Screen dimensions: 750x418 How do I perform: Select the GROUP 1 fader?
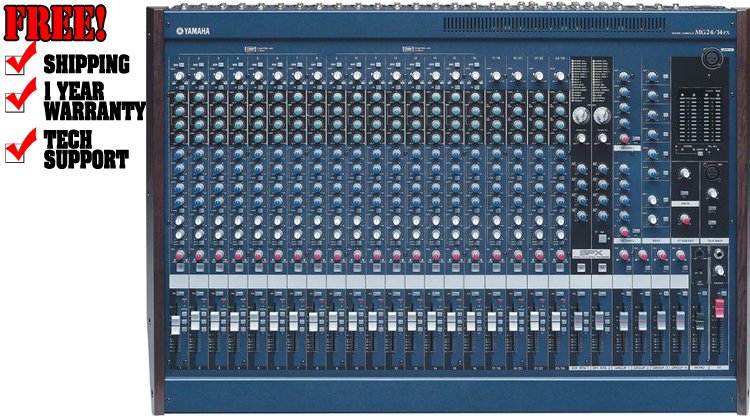click(x=623, y=321)
